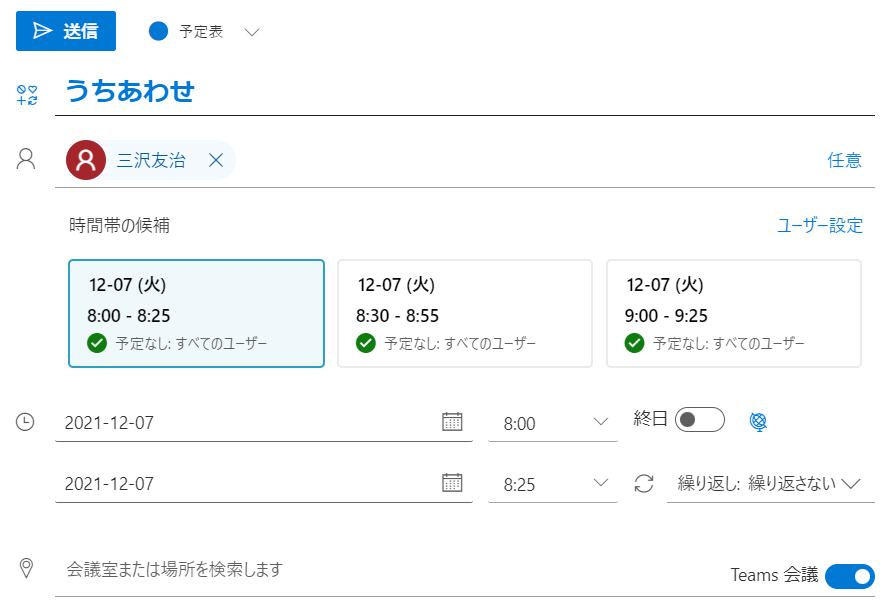Click the blue calendar color circle
Screen dimensions: 896x603
pyautogui.click(x=158, y=31)
